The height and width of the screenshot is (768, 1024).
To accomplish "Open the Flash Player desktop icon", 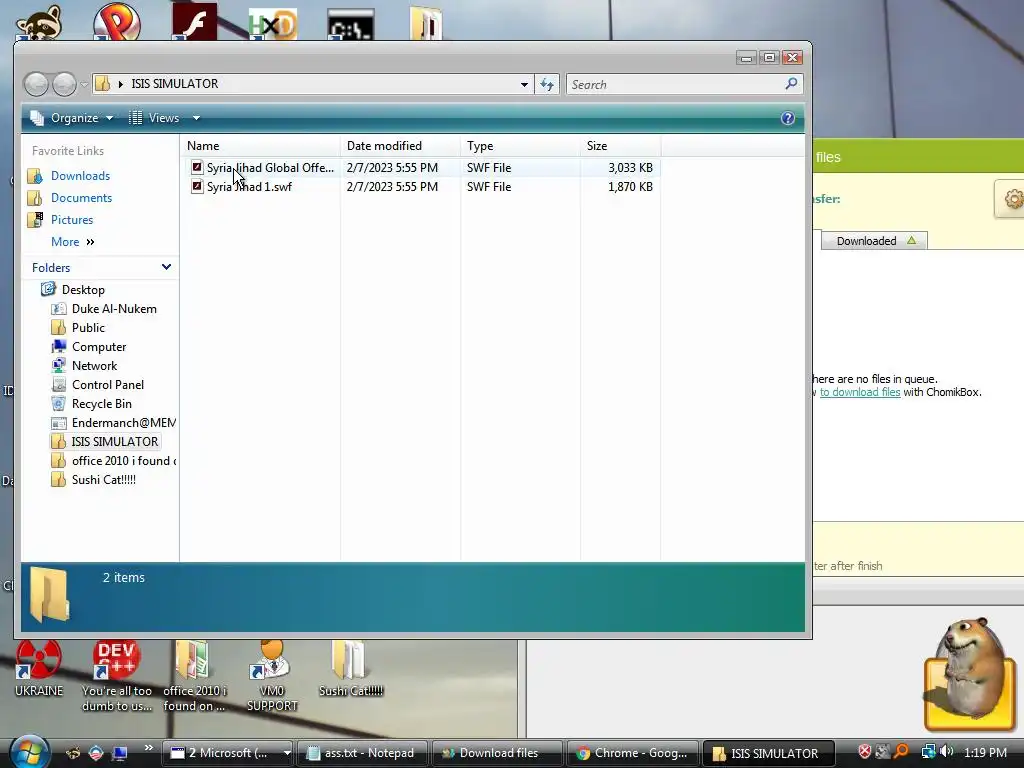I will 195,22.
